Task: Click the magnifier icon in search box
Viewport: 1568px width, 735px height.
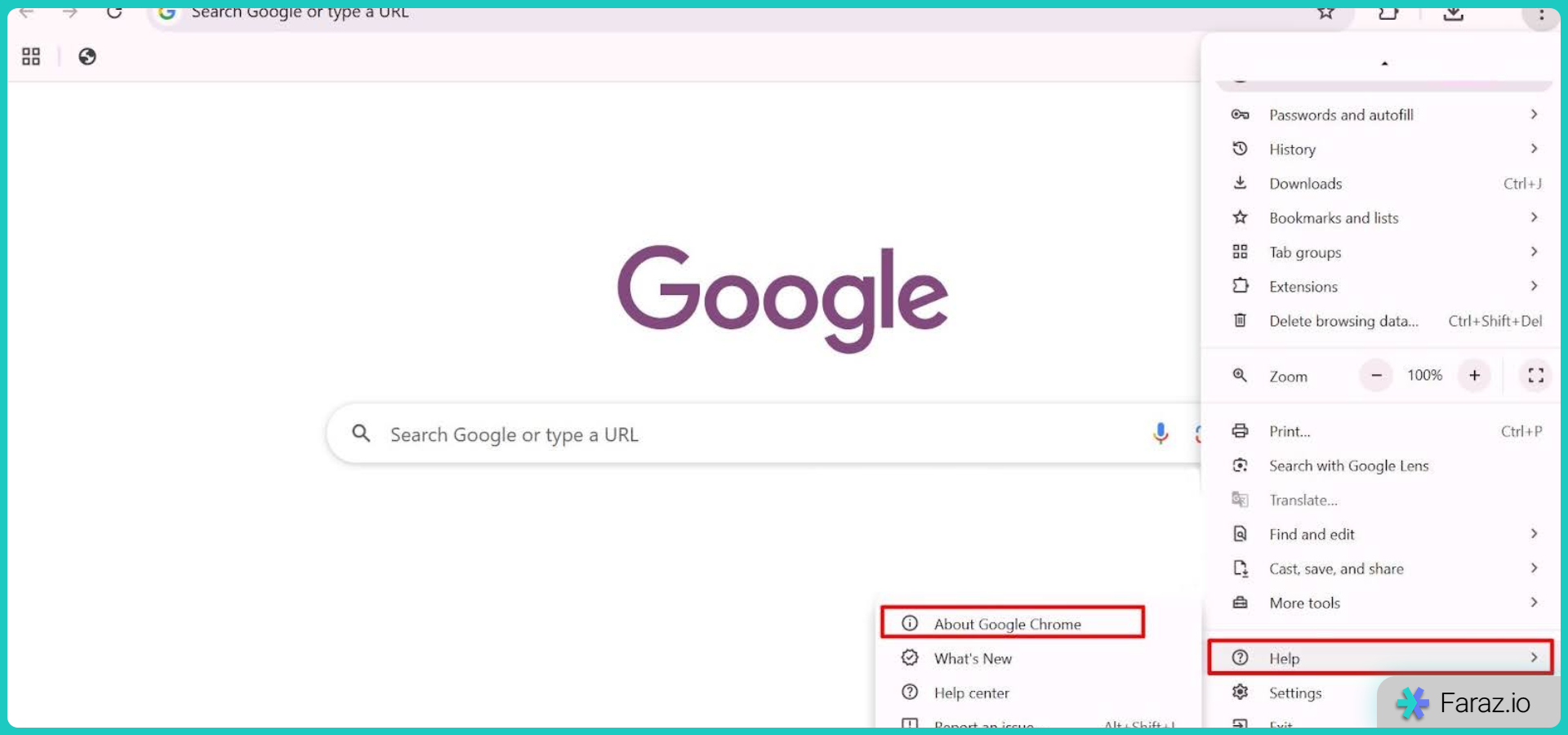Action: tap(361, 434)
